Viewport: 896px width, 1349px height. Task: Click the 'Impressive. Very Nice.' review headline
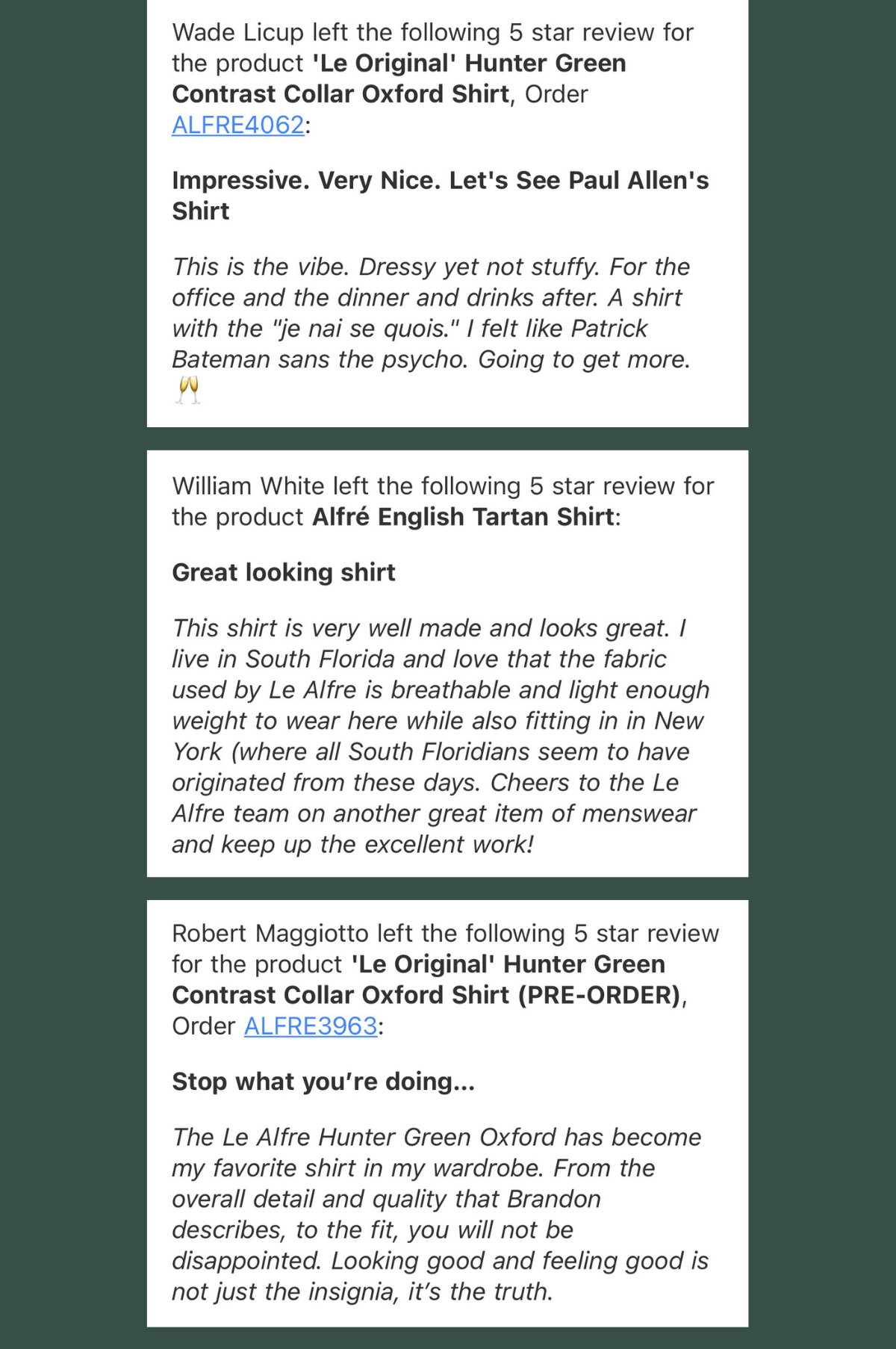[x=441, y=196]
